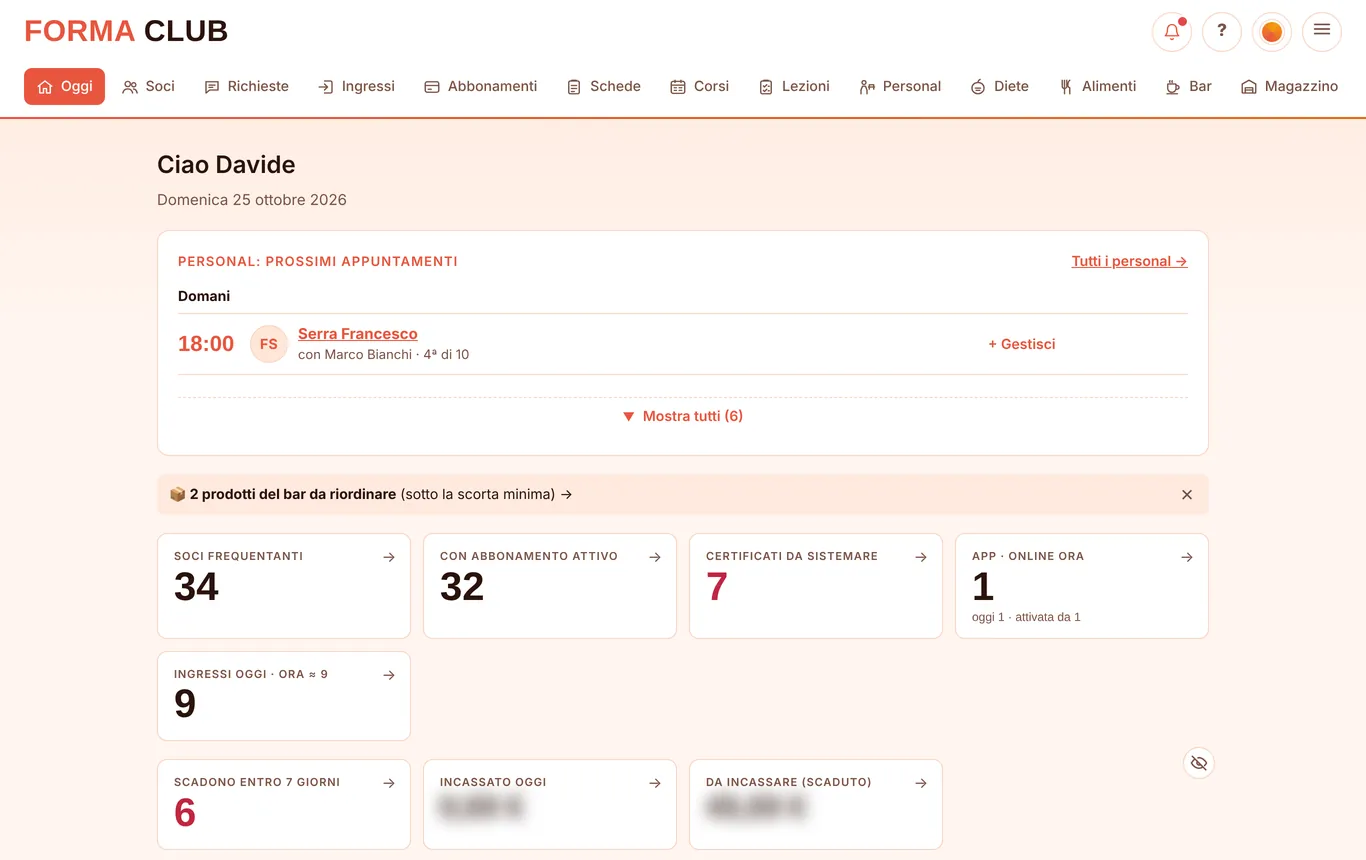This screenshot has height=860, width=1366.
Task: Open the Soci section
Action: click(148, 86)
